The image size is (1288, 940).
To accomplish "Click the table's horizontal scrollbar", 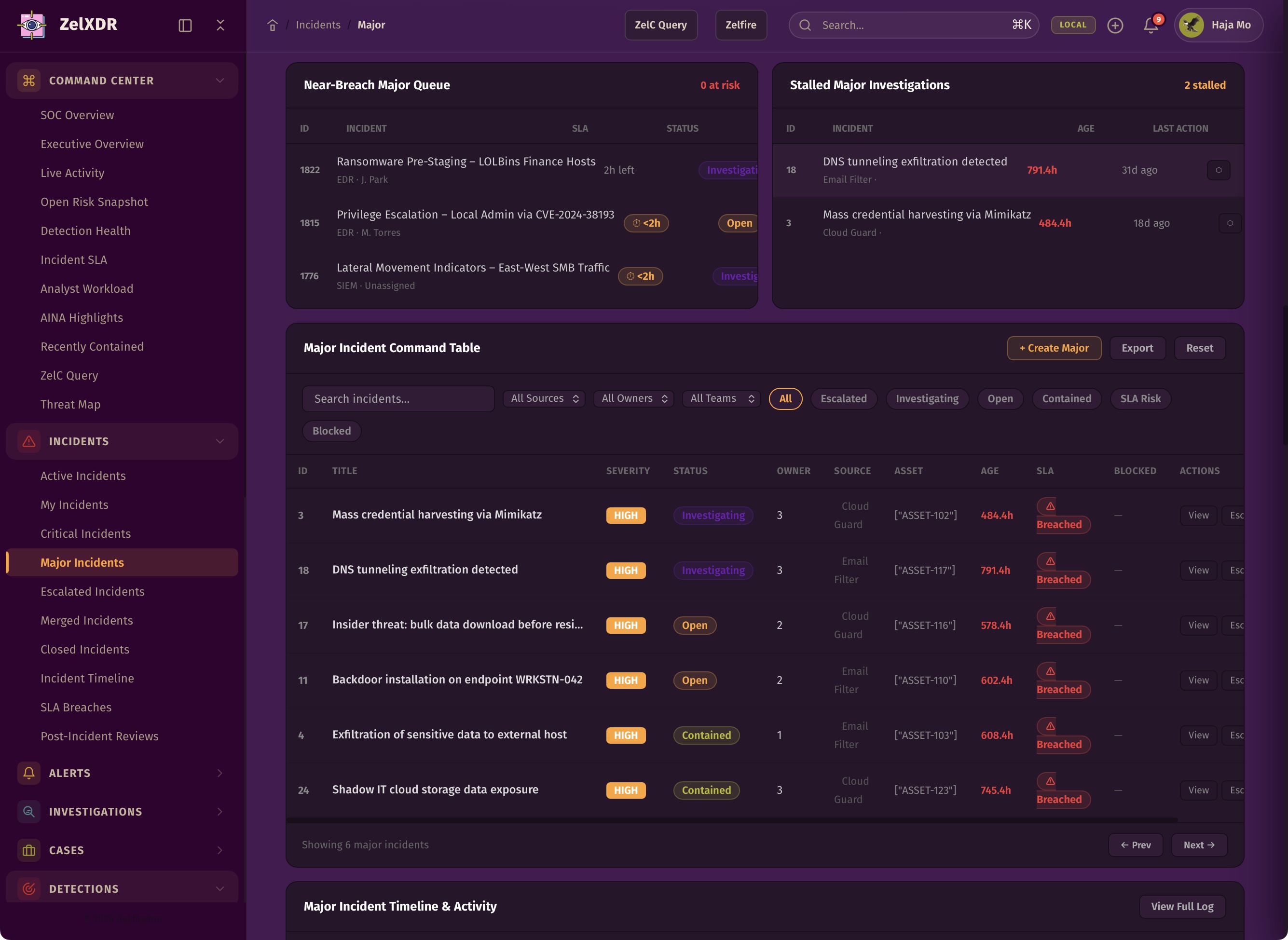I will click(x=731, y=820).
